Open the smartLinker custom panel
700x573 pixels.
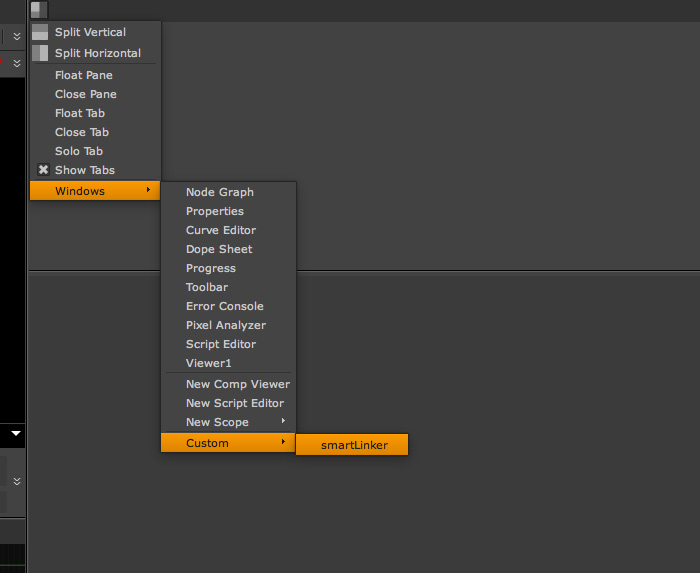pyautogui.click(x=353, y=445)
